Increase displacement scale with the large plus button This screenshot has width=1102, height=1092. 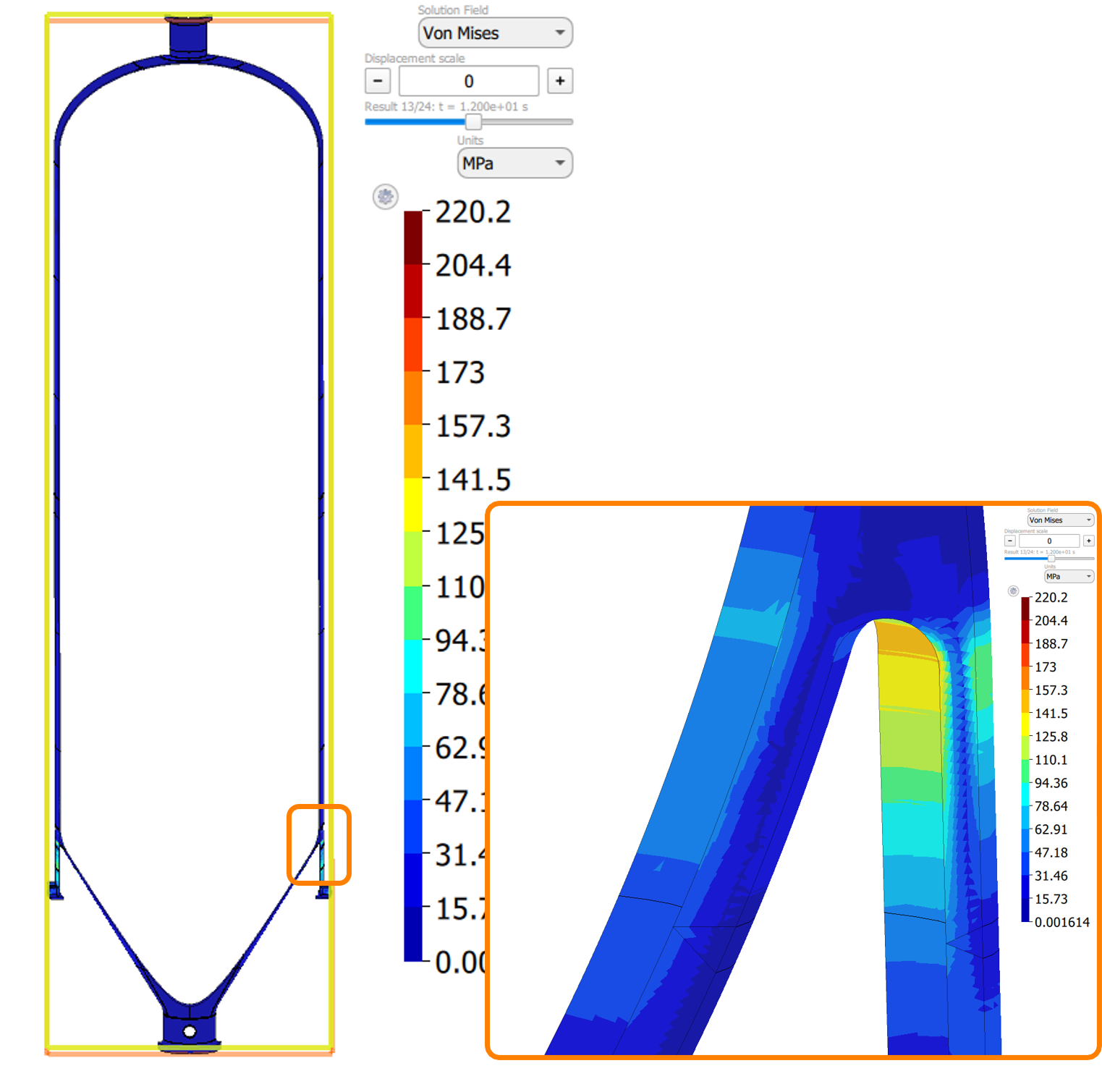560,81
